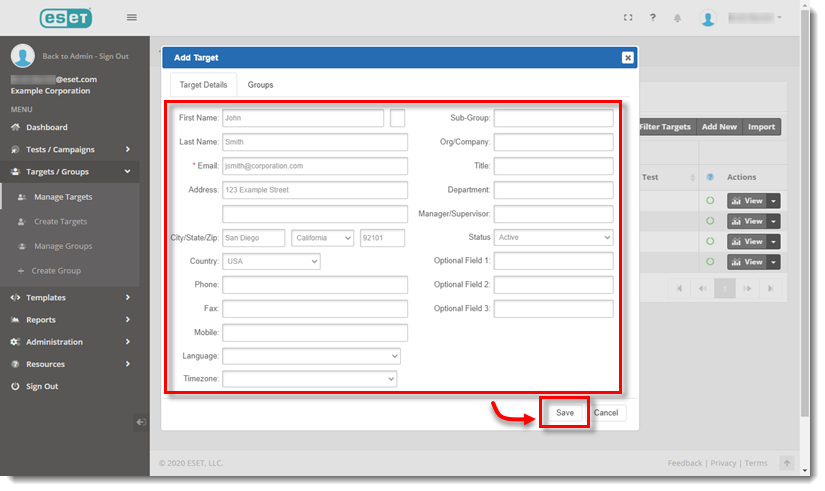The height and width of the screenshot is (491, 825).
Task: Open the State dropdown showing California
Action: pos(322,238)
